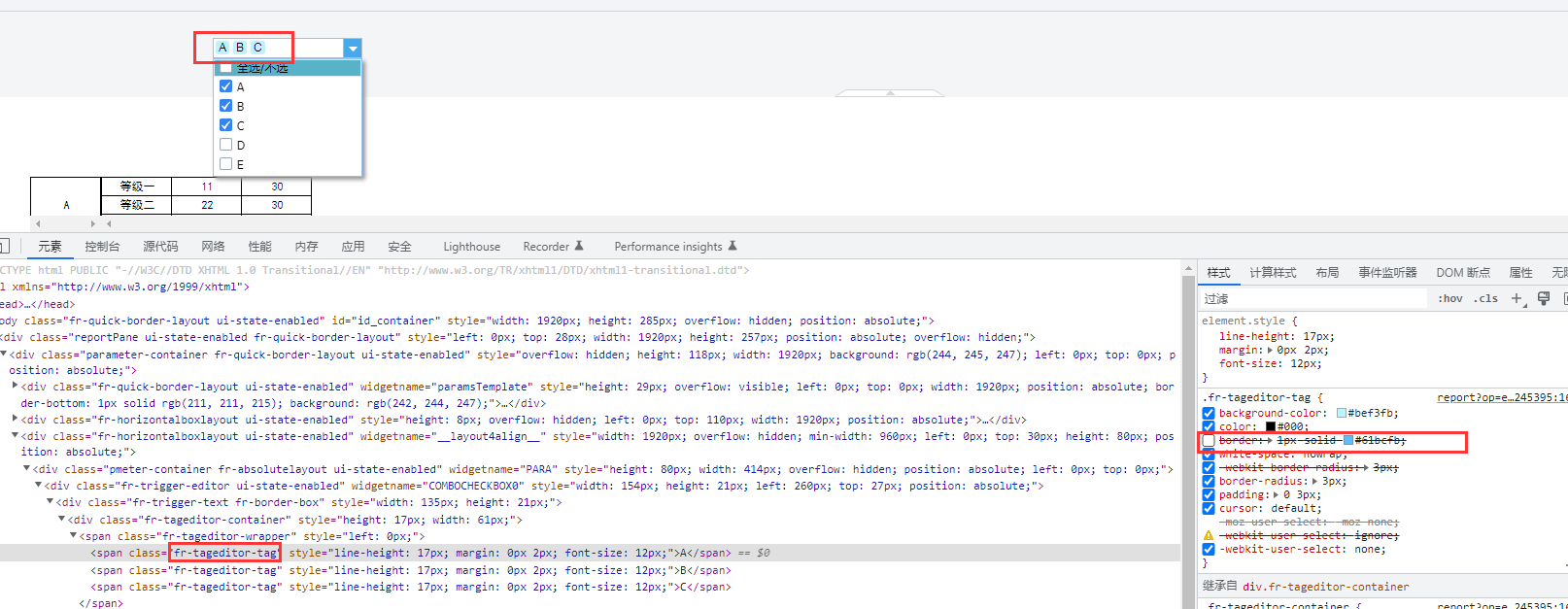This screenshot has width=1568, height=609.
Task: Open the combo box dropdown arrow
Action: pyautogui.click(x=353, y=48)
